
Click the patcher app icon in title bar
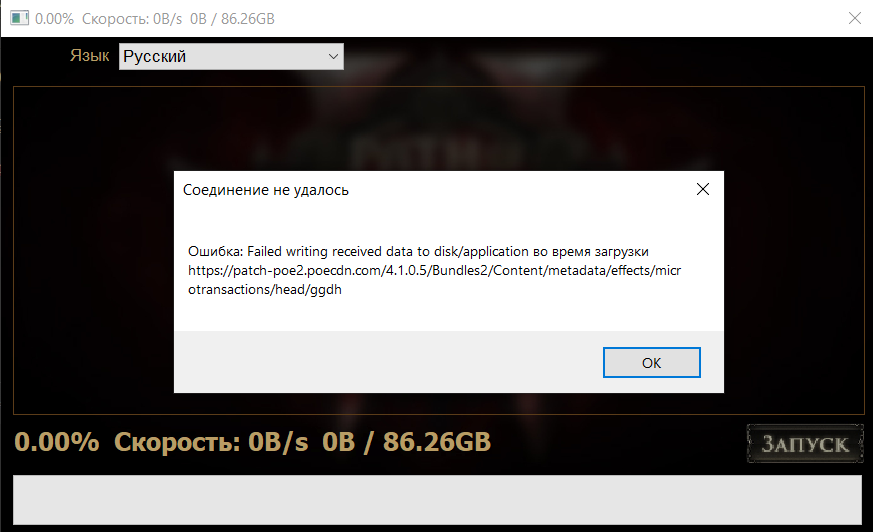tap(19, 18)
